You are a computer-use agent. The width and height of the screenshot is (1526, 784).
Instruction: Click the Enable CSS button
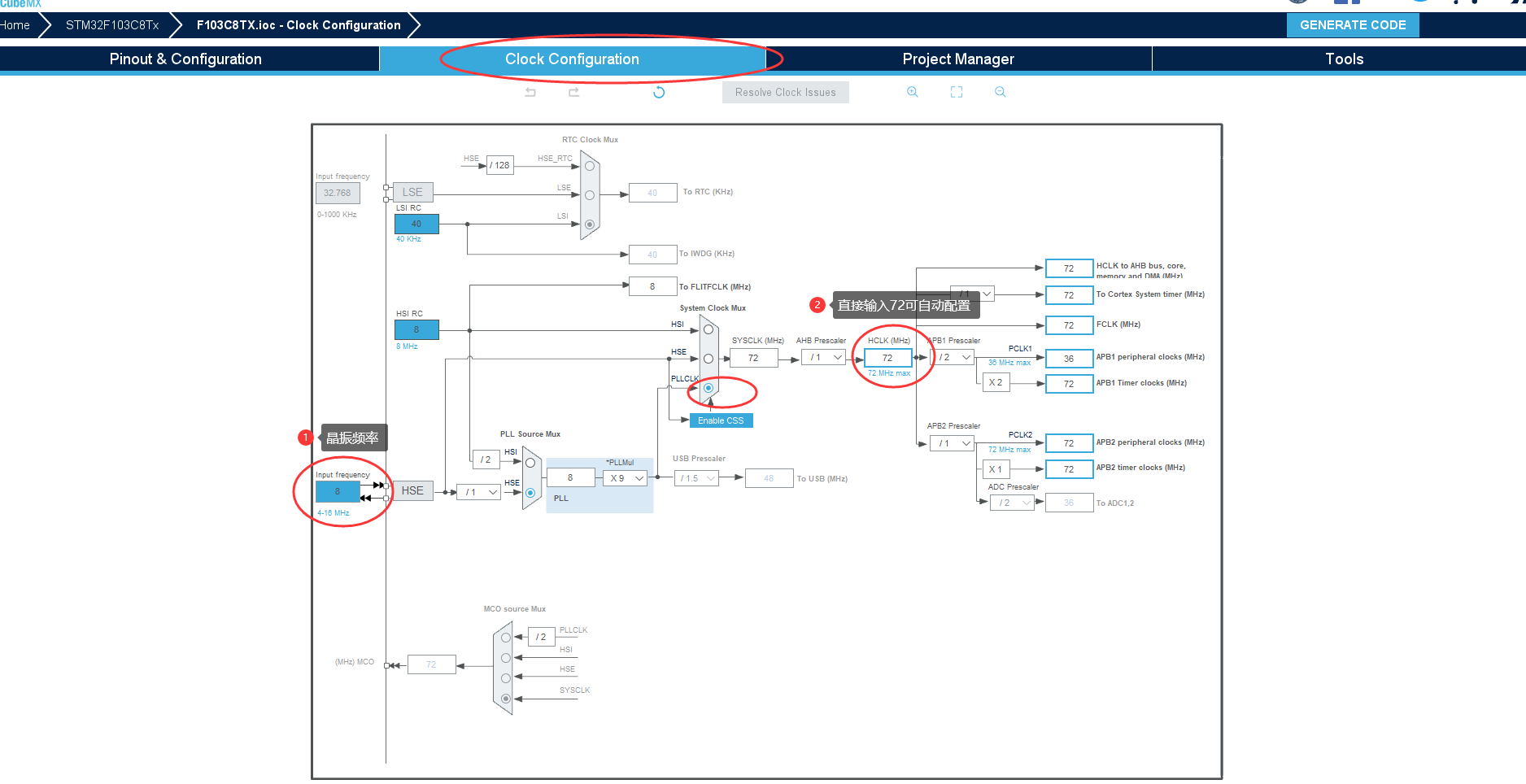[721, 420]
